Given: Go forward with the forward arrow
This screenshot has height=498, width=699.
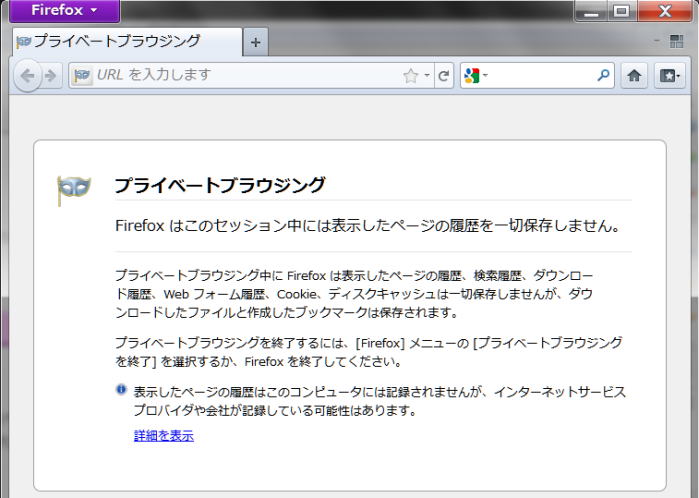Looking at the screenshot, I should tap(51, 76).
